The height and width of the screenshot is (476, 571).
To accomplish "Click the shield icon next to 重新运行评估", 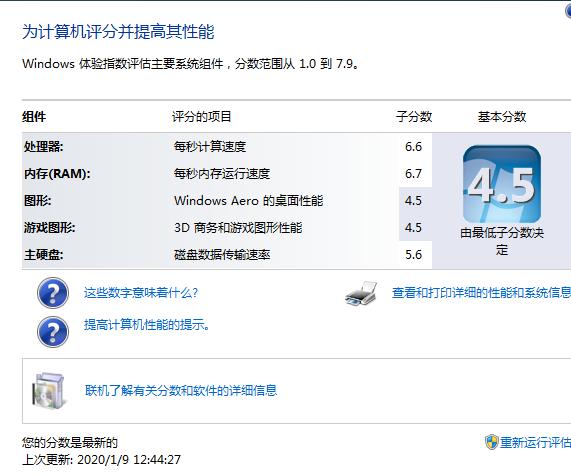I will coord(491,442).
